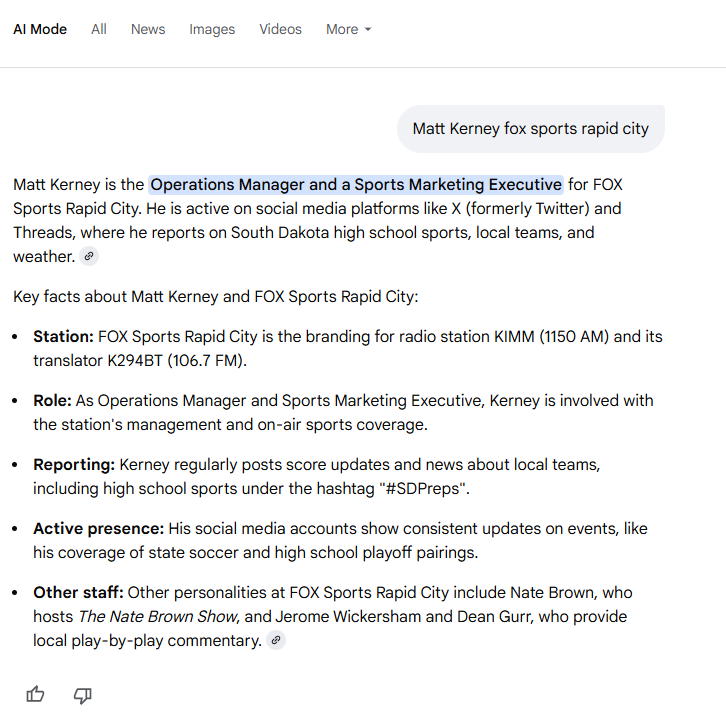
Task: Click the 'KIMM (1150 AM)' station text
Action: tap(551, 337)
